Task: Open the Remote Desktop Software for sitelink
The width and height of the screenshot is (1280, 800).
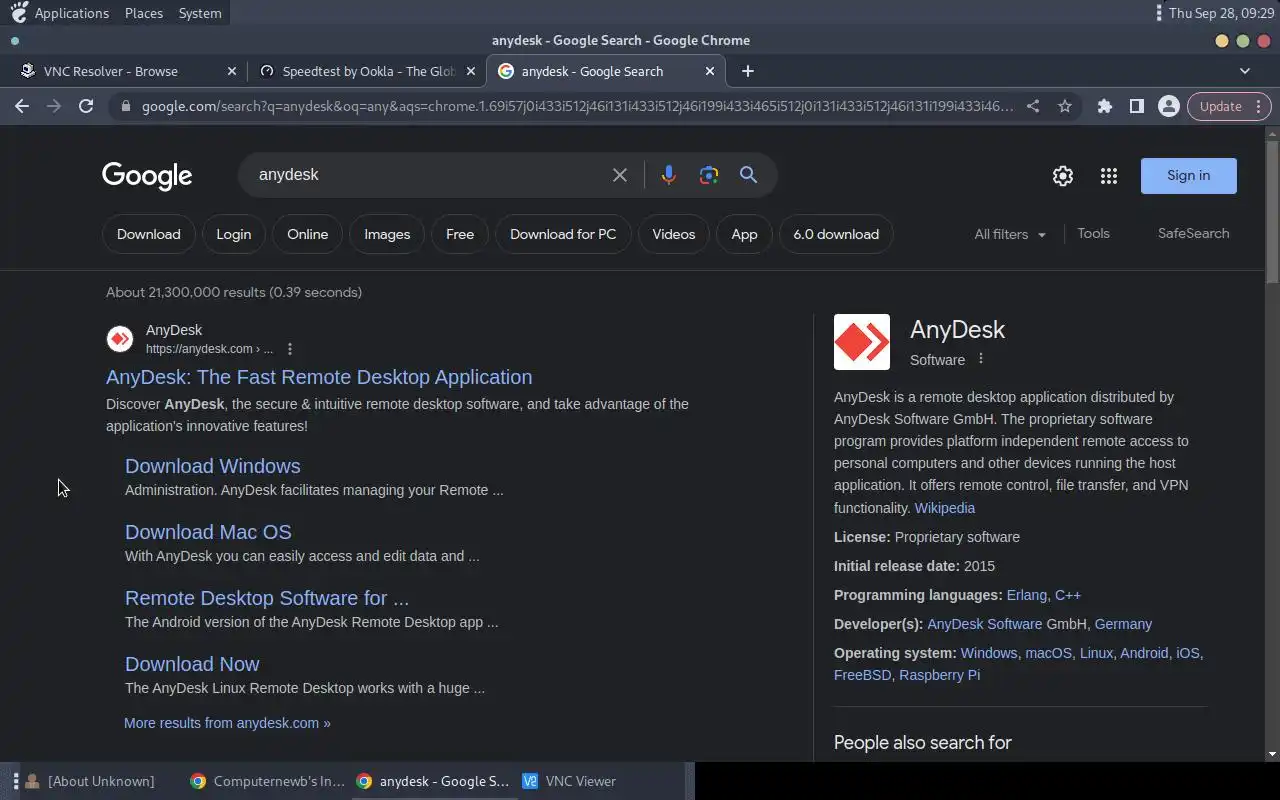Action: pyautogui.click(x=267, y=598)
